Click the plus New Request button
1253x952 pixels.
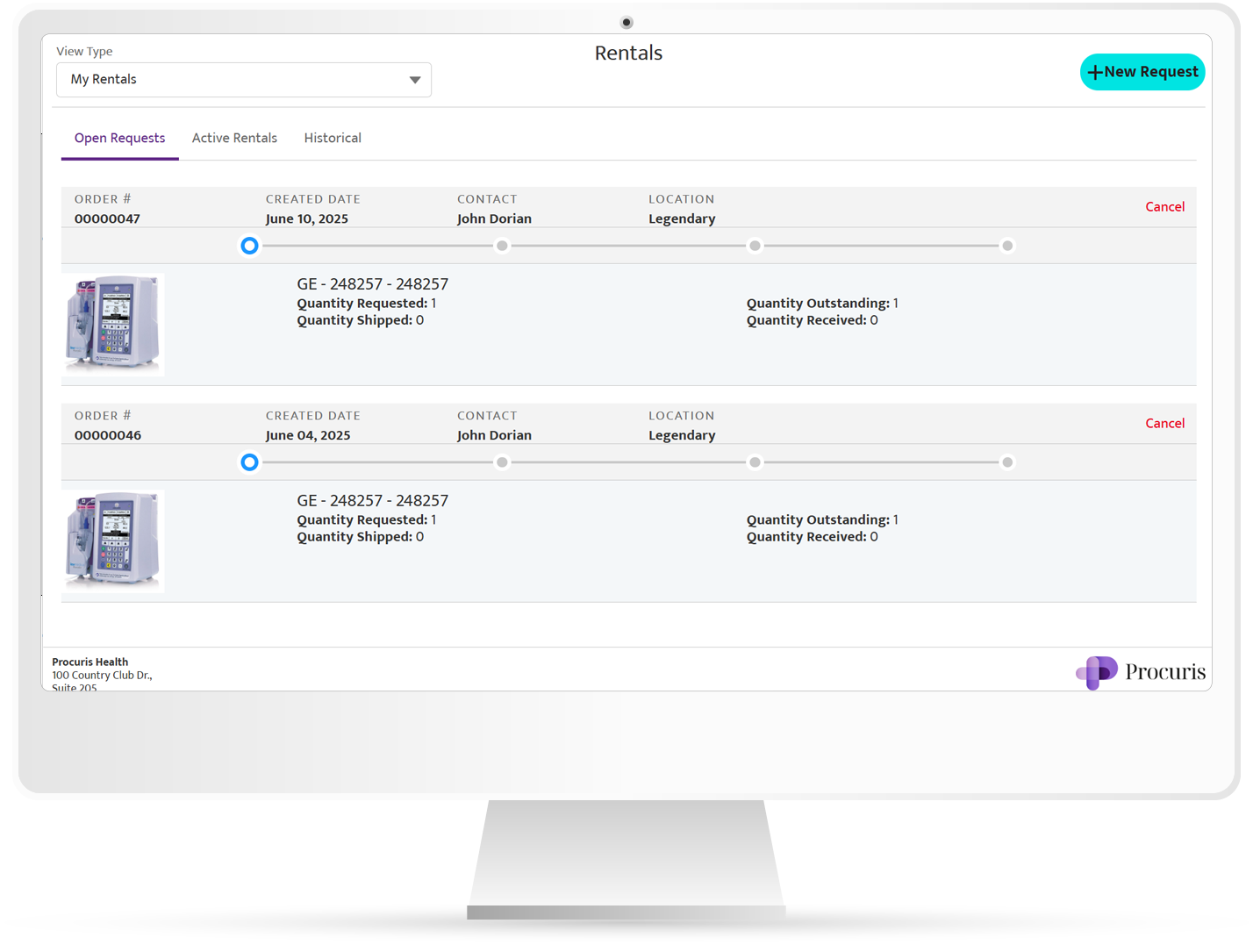(1142, 72)
